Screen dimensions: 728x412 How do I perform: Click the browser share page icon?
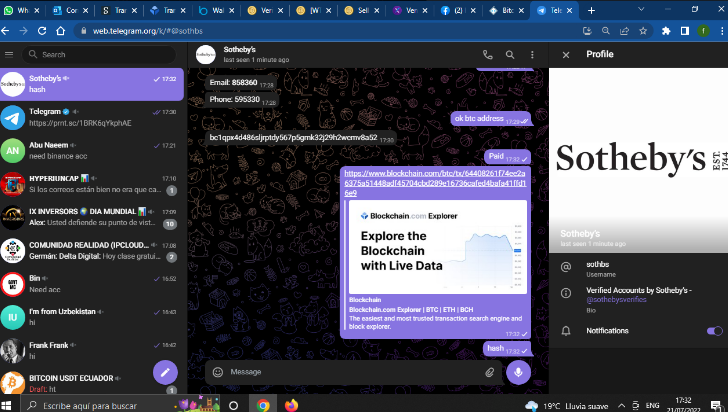(x=624, y=31)
